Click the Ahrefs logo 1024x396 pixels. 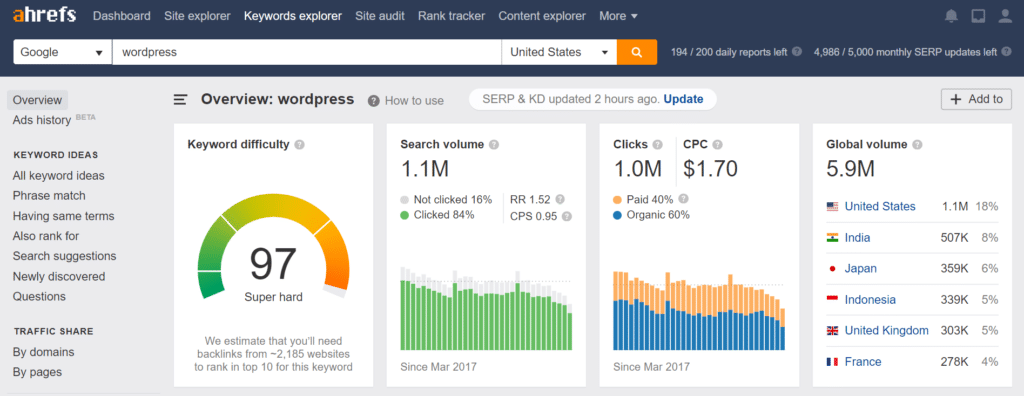click(x=44, y=15)
